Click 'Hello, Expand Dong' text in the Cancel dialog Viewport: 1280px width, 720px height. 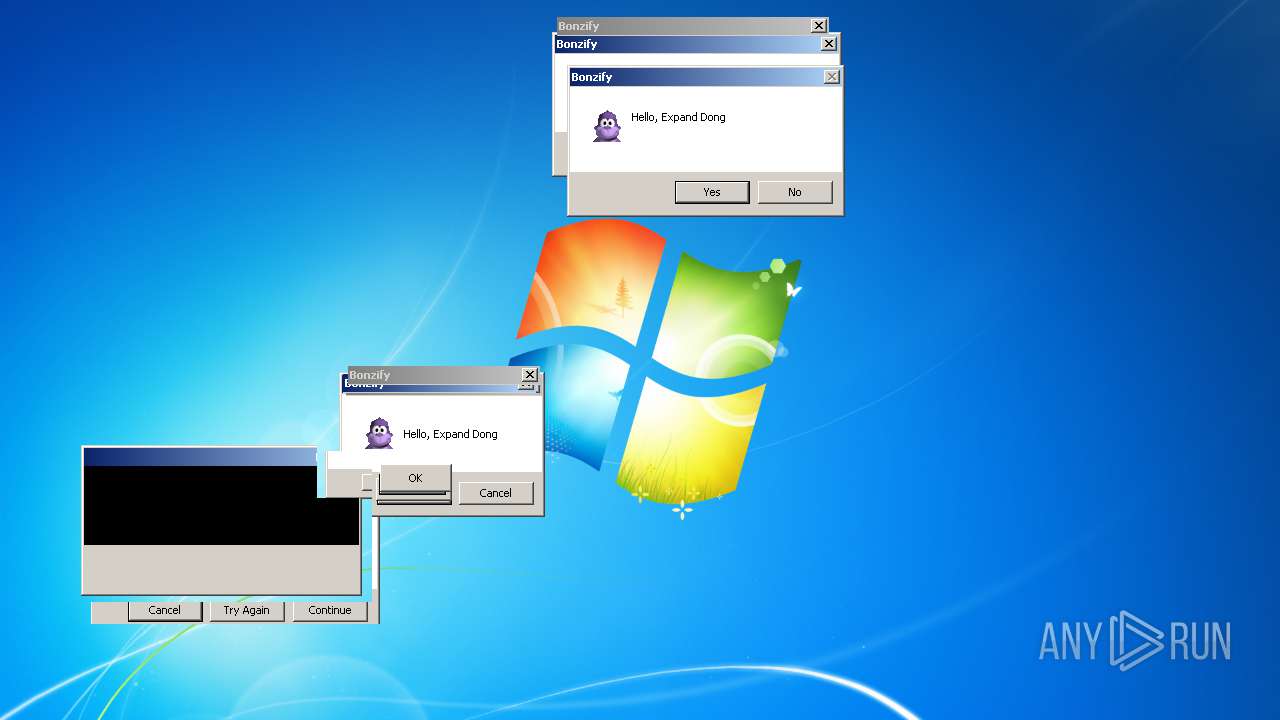[x=450, y=434]
